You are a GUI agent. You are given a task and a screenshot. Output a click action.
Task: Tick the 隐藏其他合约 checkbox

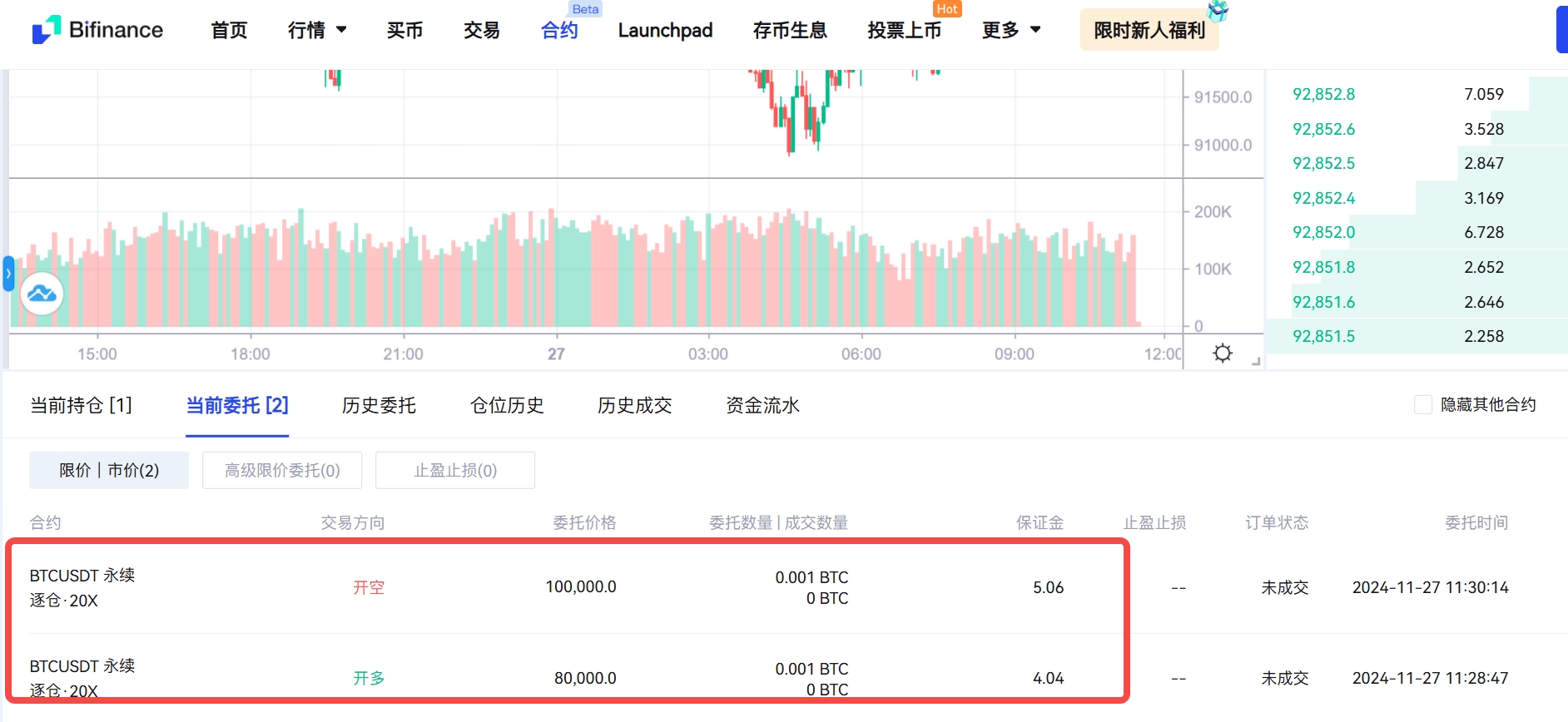pyautogui.click(x=1423, y=405)
